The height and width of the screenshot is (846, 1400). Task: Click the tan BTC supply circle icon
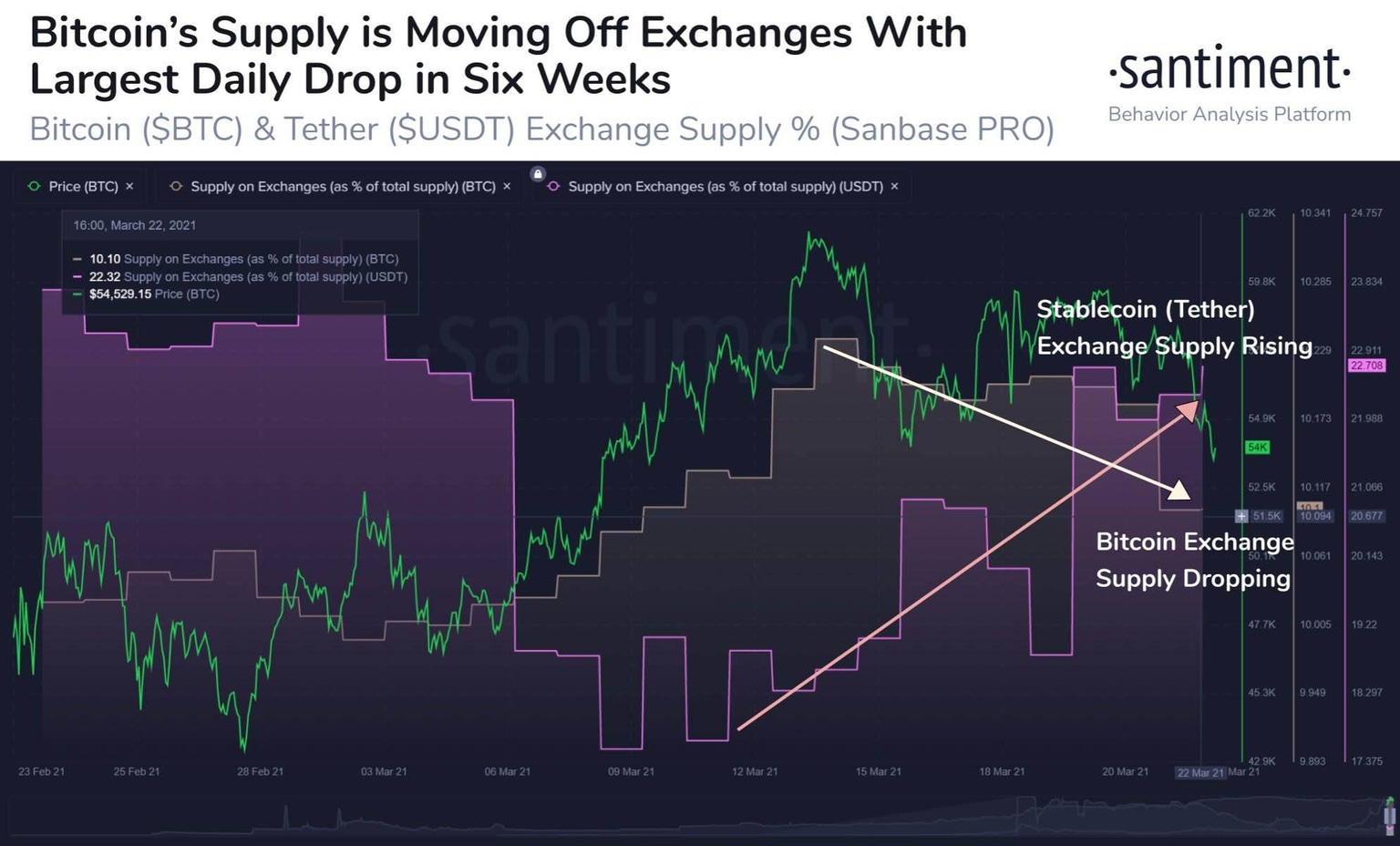click(x=176, y=186)
